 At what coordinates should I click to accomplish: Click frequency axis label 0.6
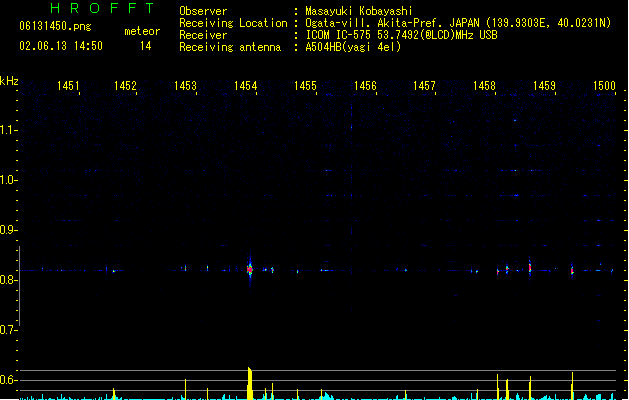tap(8, 380)
